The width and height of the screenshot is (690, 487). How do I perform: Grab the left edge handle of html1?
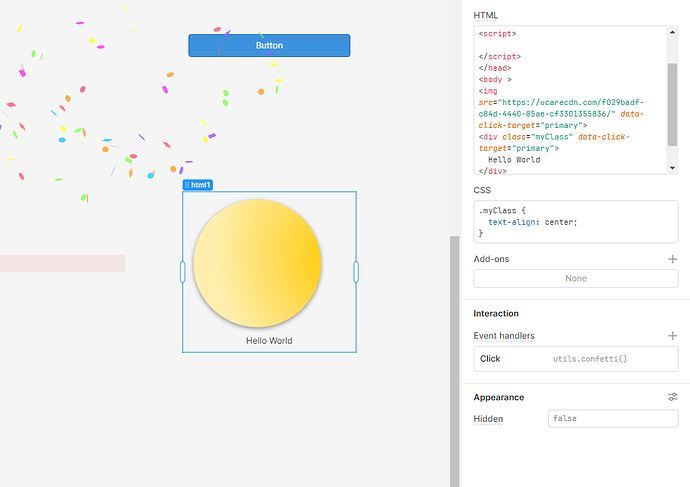(x=183, y=272)
